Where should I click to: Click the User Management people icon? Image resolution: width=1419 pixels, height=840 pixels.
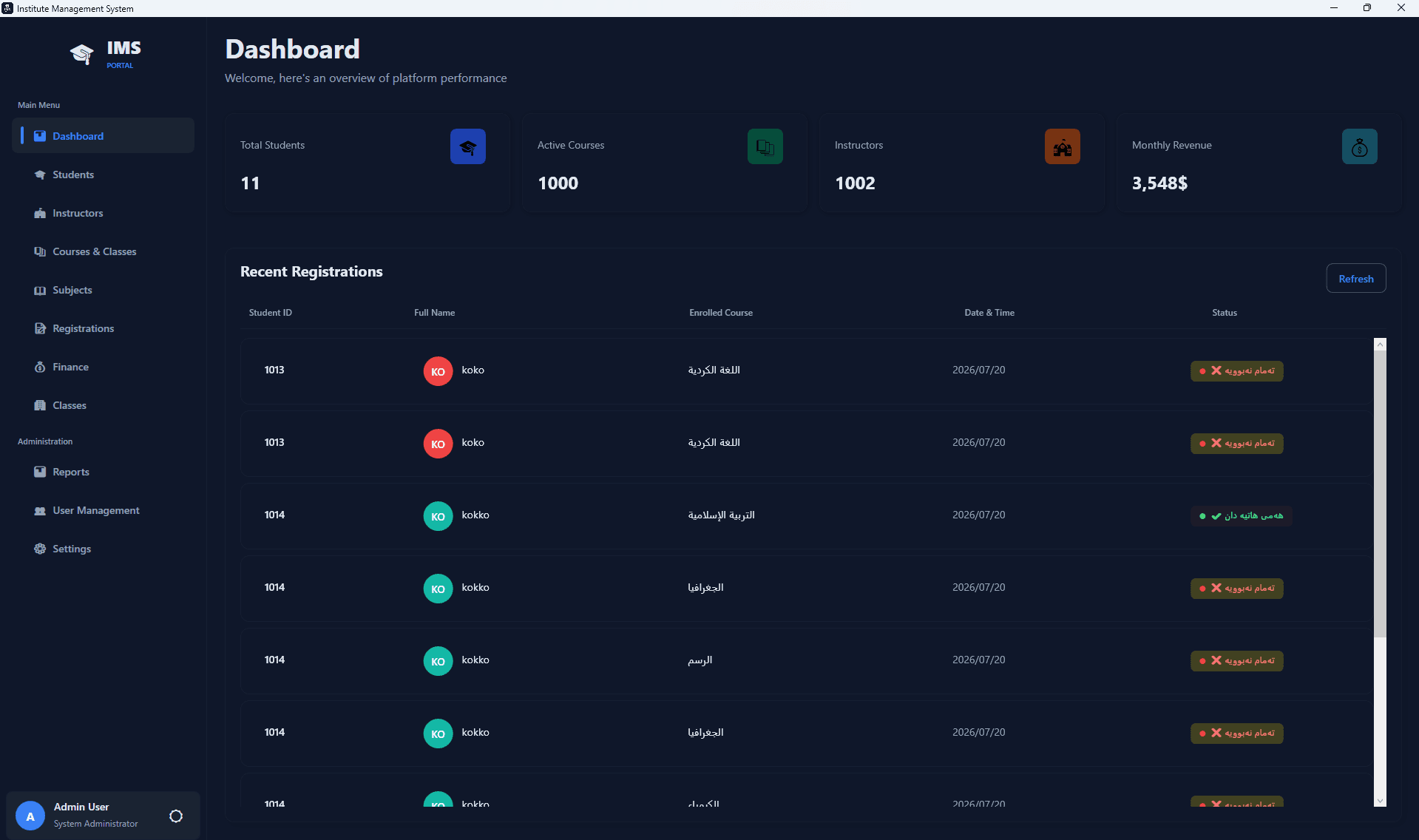tap(40, 510)
